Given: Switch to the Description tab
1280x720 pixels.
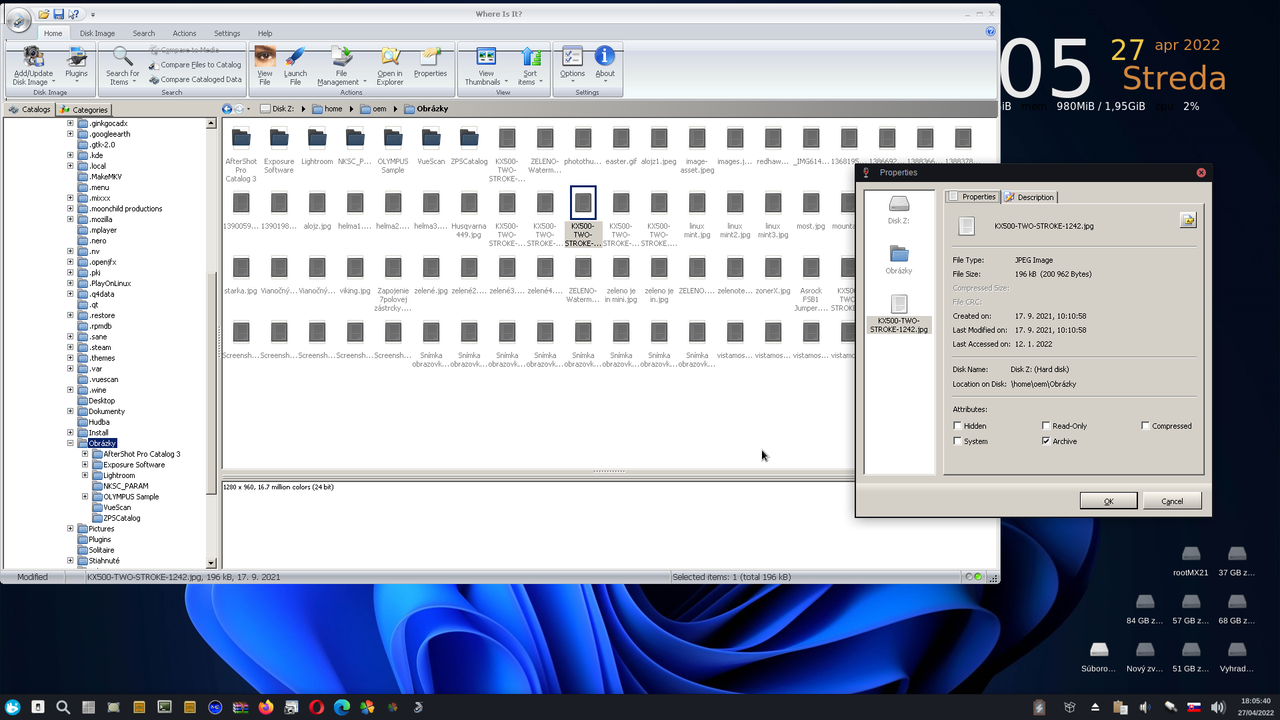Looking at the screenshot, I should [x=1030, y=197].
